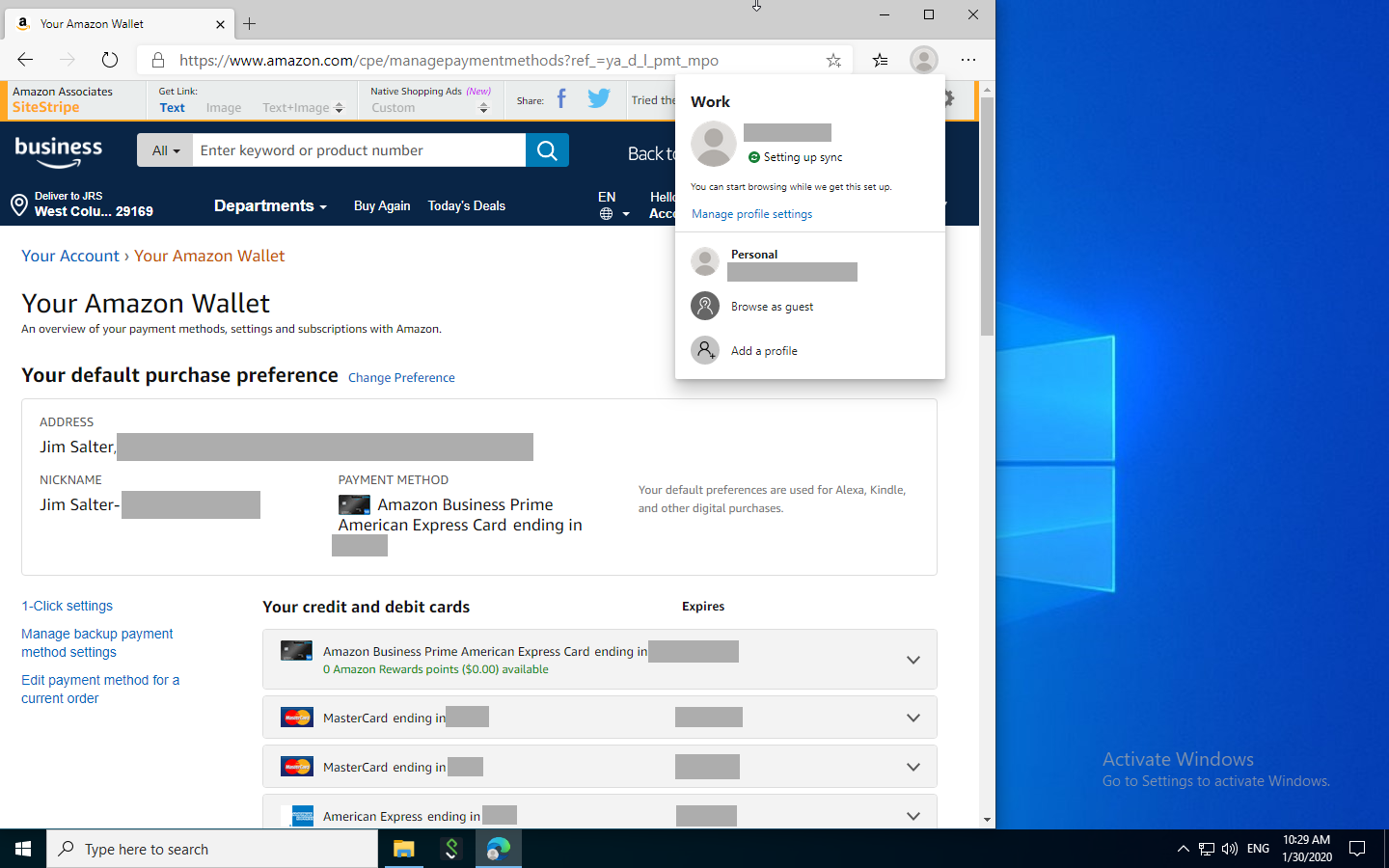The height and width of the screenshot is (868, 1389).
Task: Click the Edge browser taskbar icon
Action: point(498,849)
